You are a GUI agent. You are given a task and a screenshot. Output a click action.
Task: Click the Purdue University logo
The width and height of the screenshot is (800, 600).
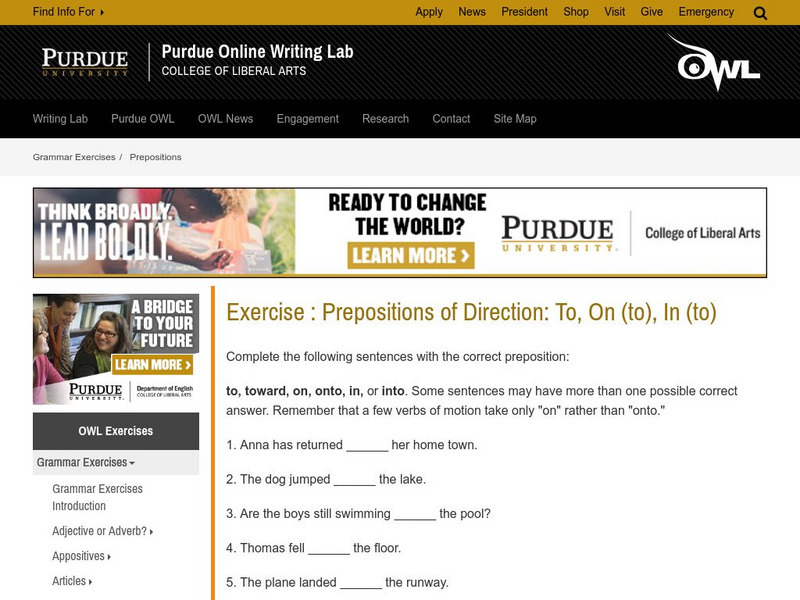(85, 62)
